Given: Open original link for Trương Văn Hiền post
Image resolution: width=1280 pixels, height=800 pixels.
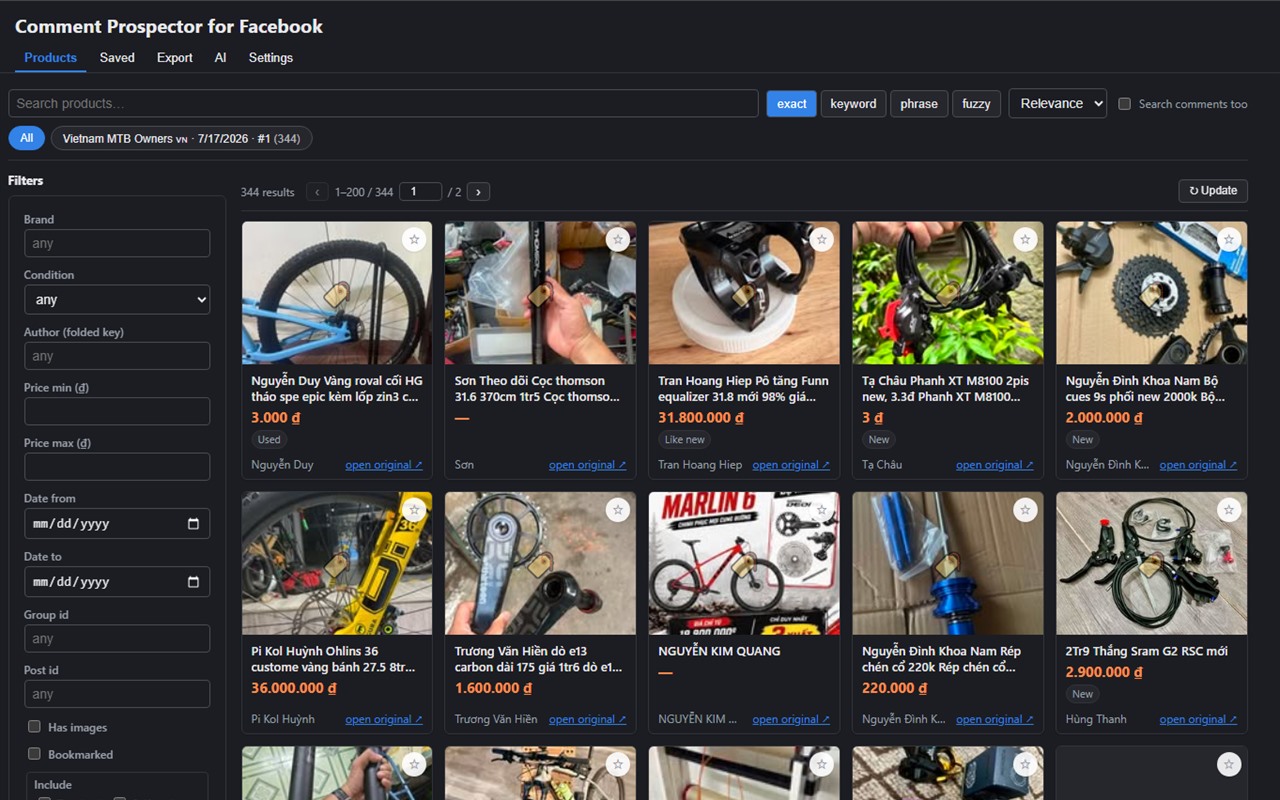Looking at the screenshot, I should [x=588, y=719].
